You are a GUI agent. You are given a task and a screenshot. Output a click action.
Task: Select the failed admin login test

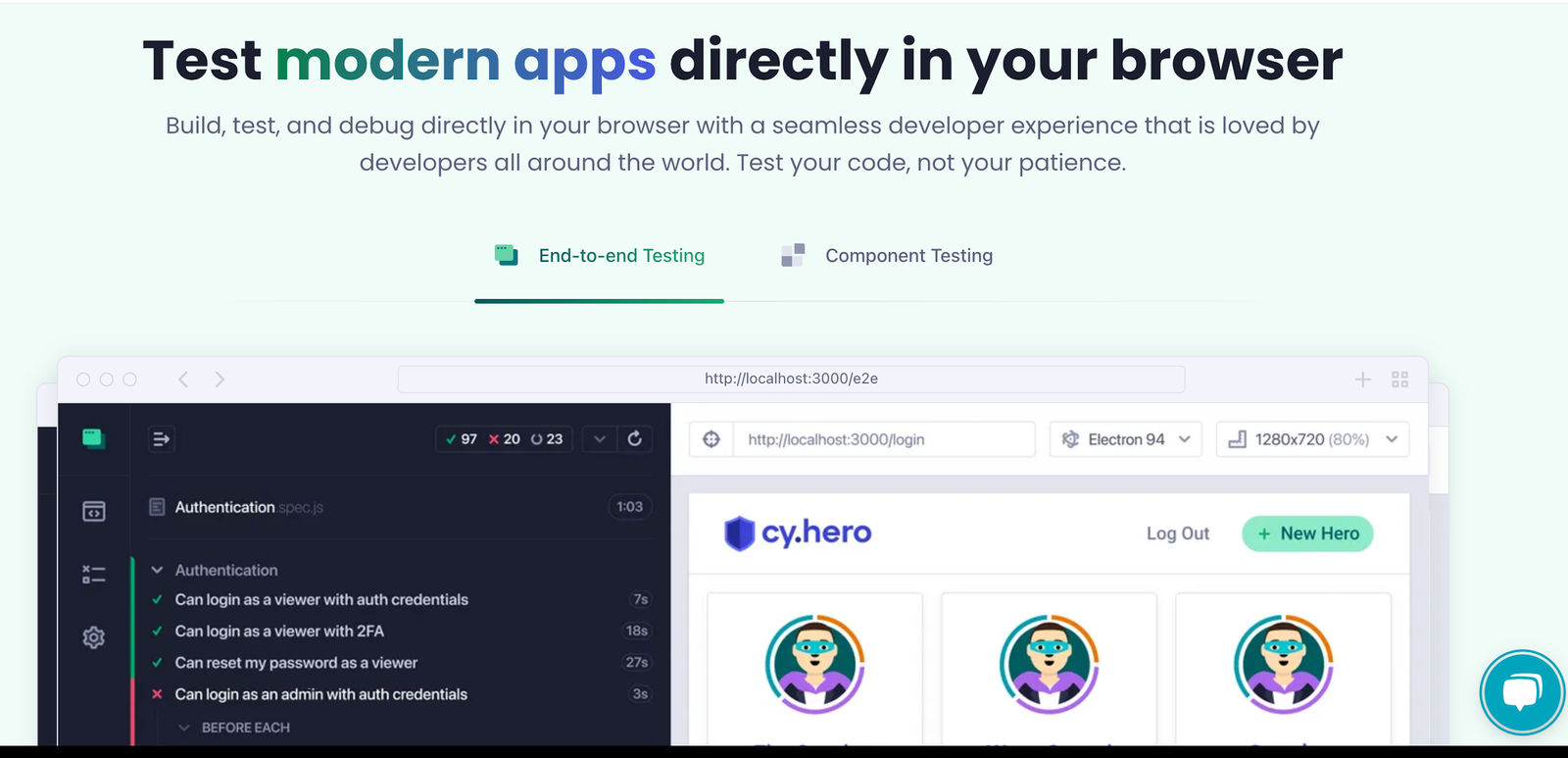click(x=320, y=694)
